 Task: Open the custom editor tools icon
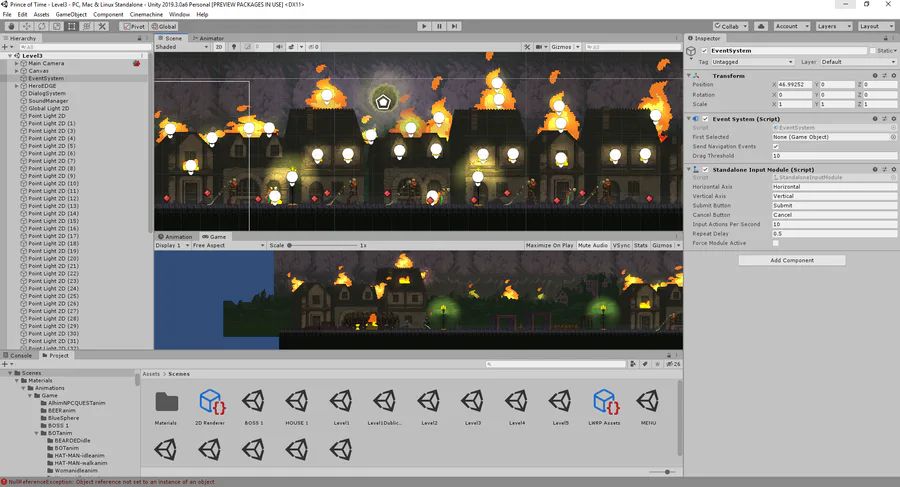point(102,26)
